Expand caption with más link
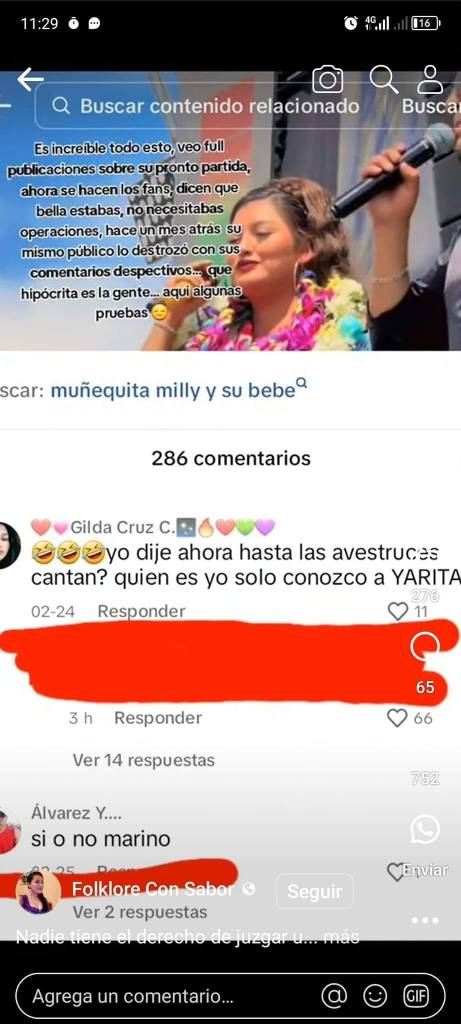Image resolution: width=461 pixels, height=1024 pixels. tap(344, 938)
